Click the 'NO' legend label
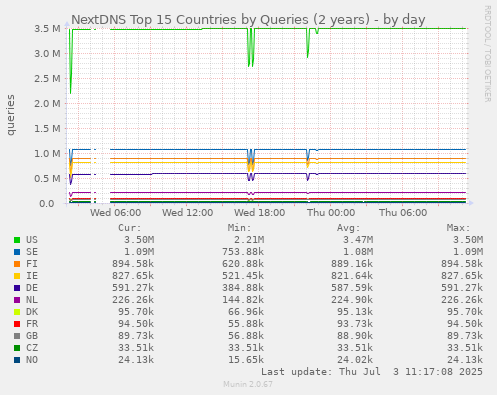This screenshot has height=395, width=497. [32, 360]
